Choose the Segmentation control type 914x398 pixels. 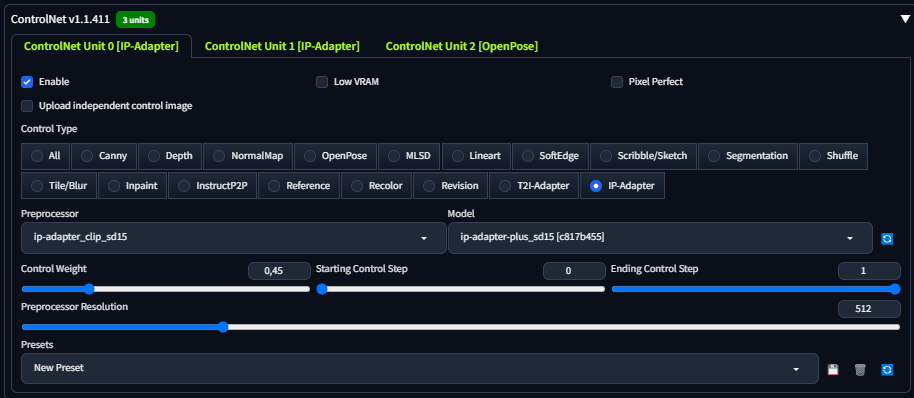[747, 156]
